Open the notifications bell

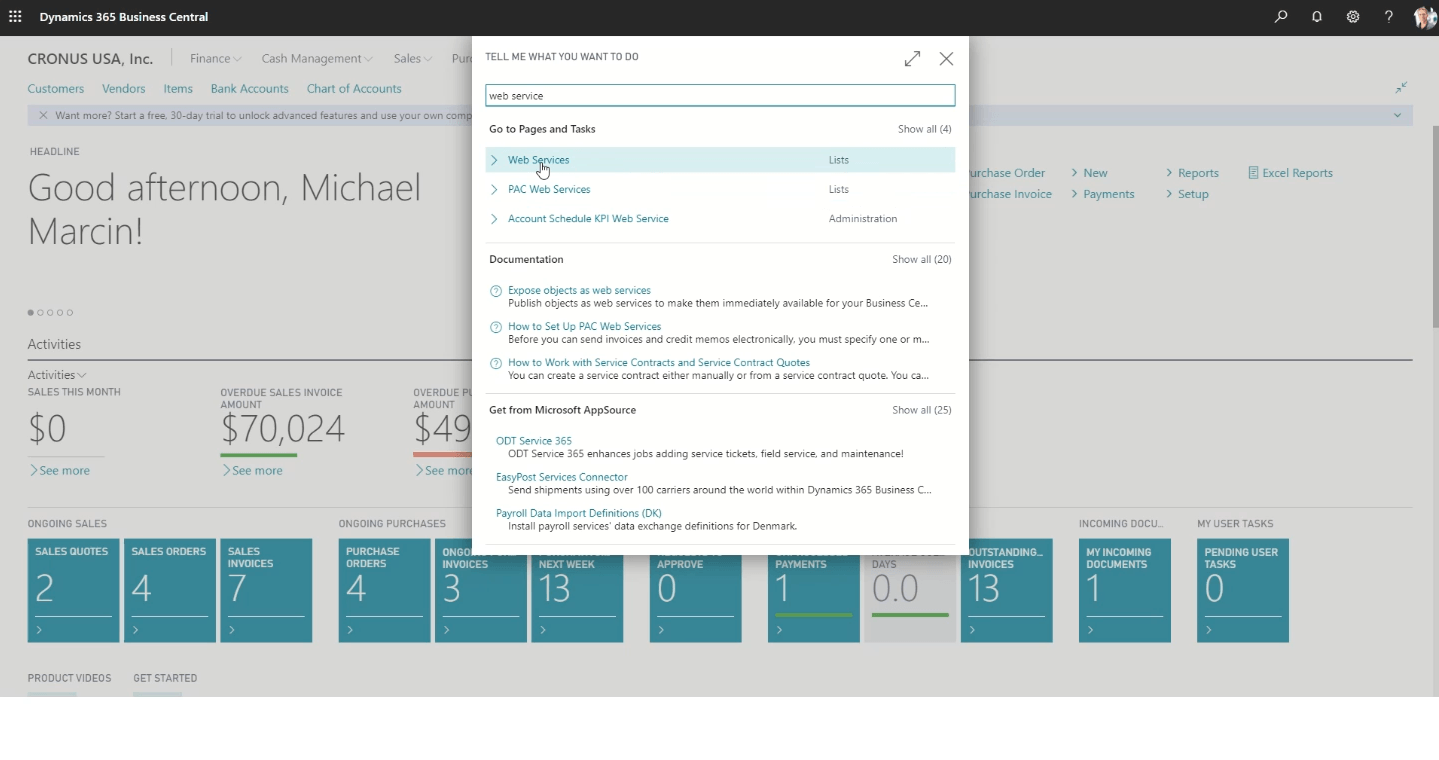tap(1317, 17)
